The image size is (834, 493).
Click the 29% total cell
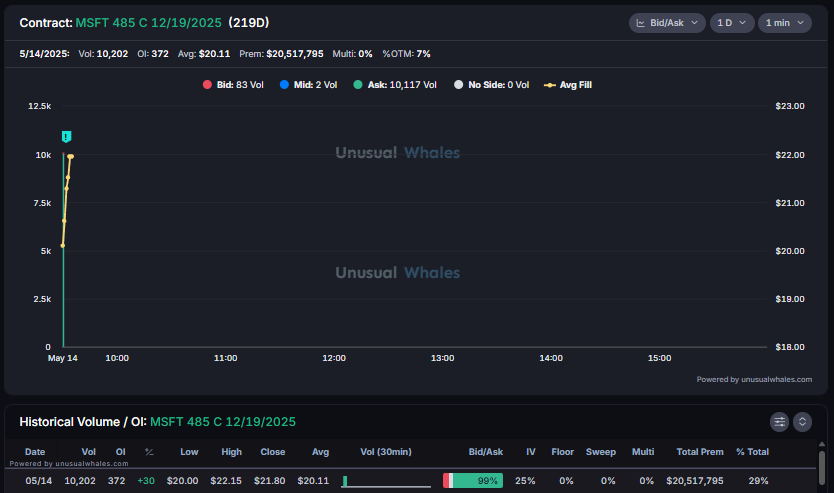(x=758, y=481)
